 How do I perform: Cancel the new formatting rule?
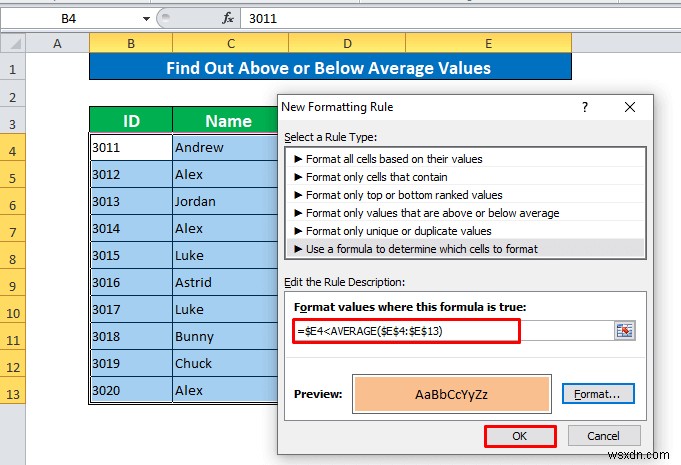[x=604, y=436]
